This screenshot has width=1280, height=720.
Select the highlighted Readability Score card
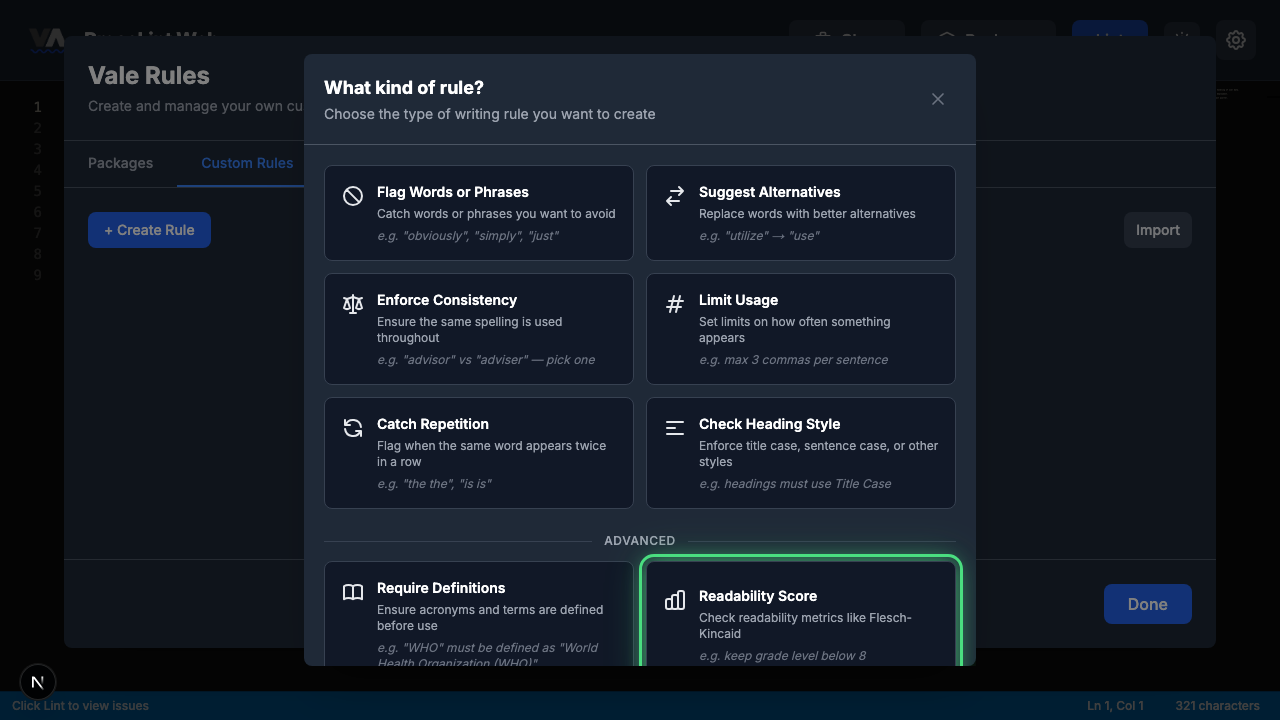tap(800, 610)
